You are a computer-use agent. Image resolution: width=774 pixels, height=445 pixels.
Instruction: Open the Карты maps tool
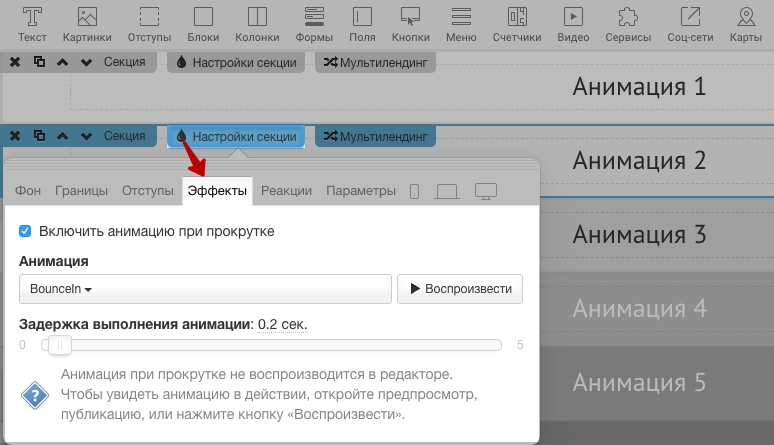(746, 25)
